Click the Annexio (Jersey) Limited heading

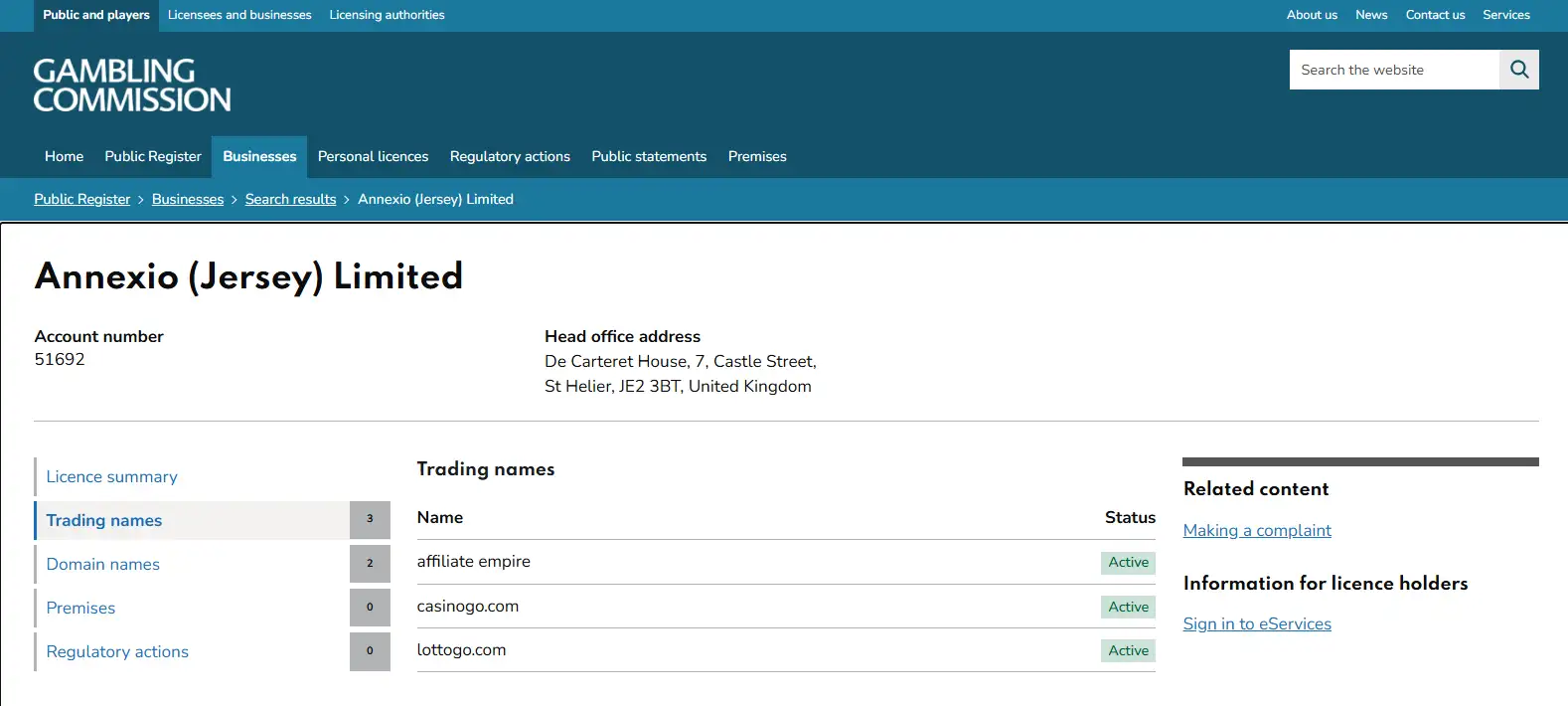(x=248, y=276)
